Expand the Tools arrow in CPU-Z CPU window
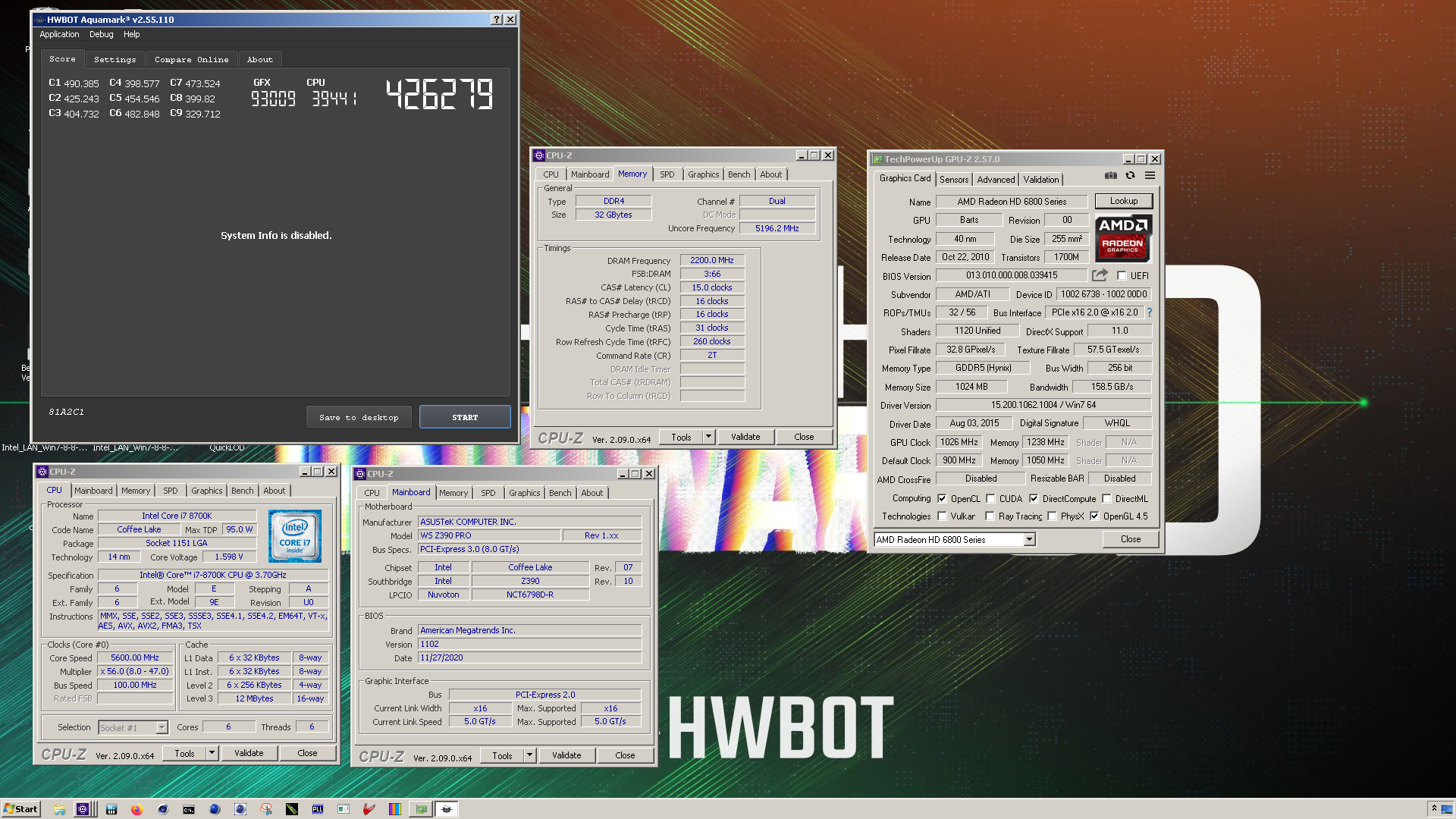 coord(212,754)
